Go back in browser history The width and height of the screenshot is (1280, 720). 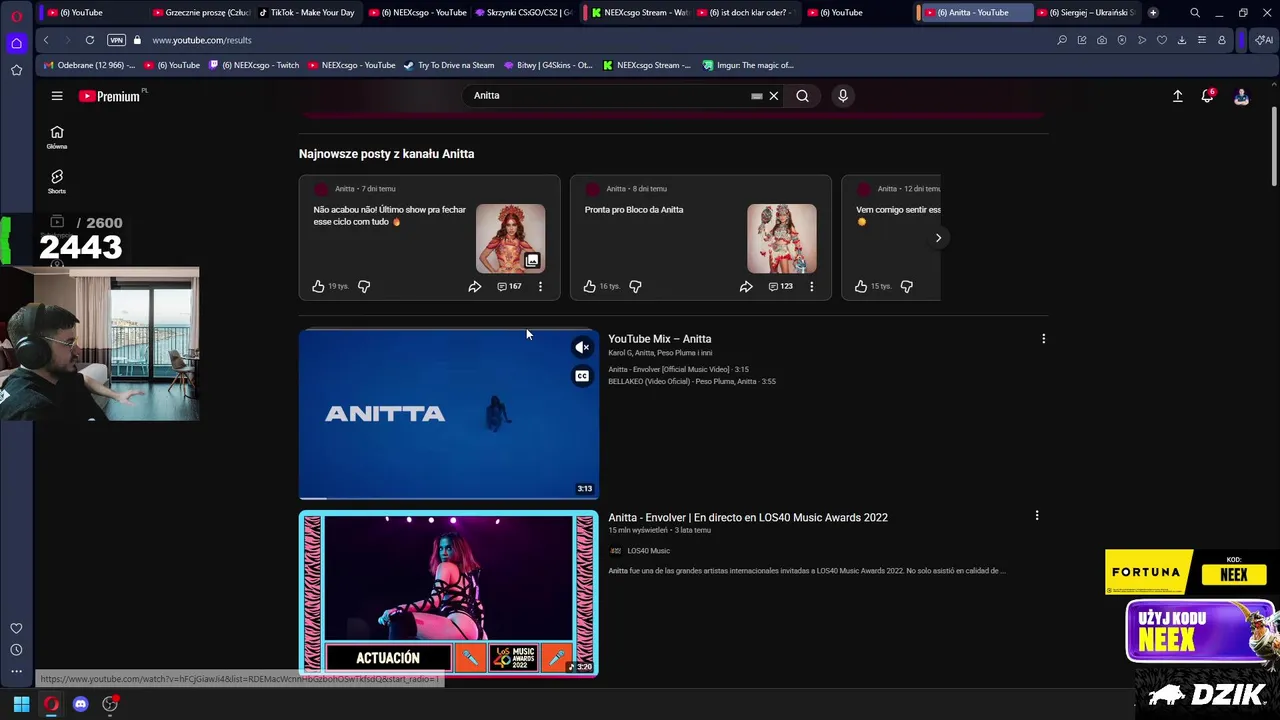pyautogui.click(x=46, y=40)
